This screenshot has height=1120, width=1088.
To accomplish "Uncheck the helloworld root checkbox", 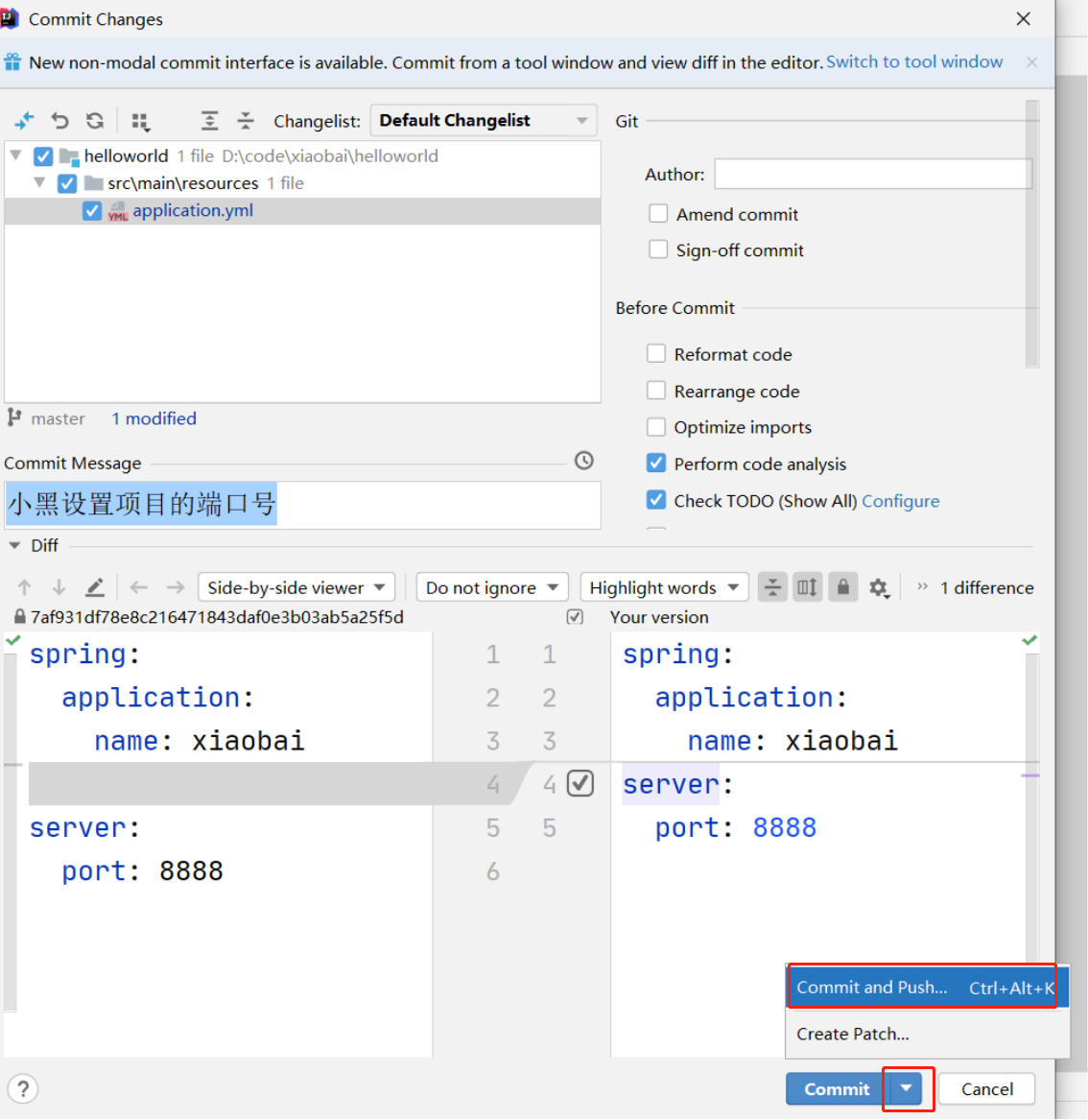I will point(43,155).
